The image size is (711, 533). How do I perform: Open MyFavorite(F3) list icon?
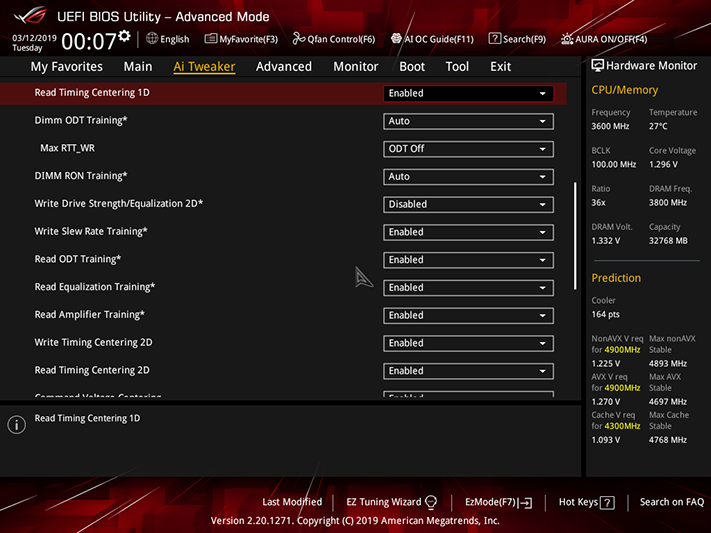[210, 39]
